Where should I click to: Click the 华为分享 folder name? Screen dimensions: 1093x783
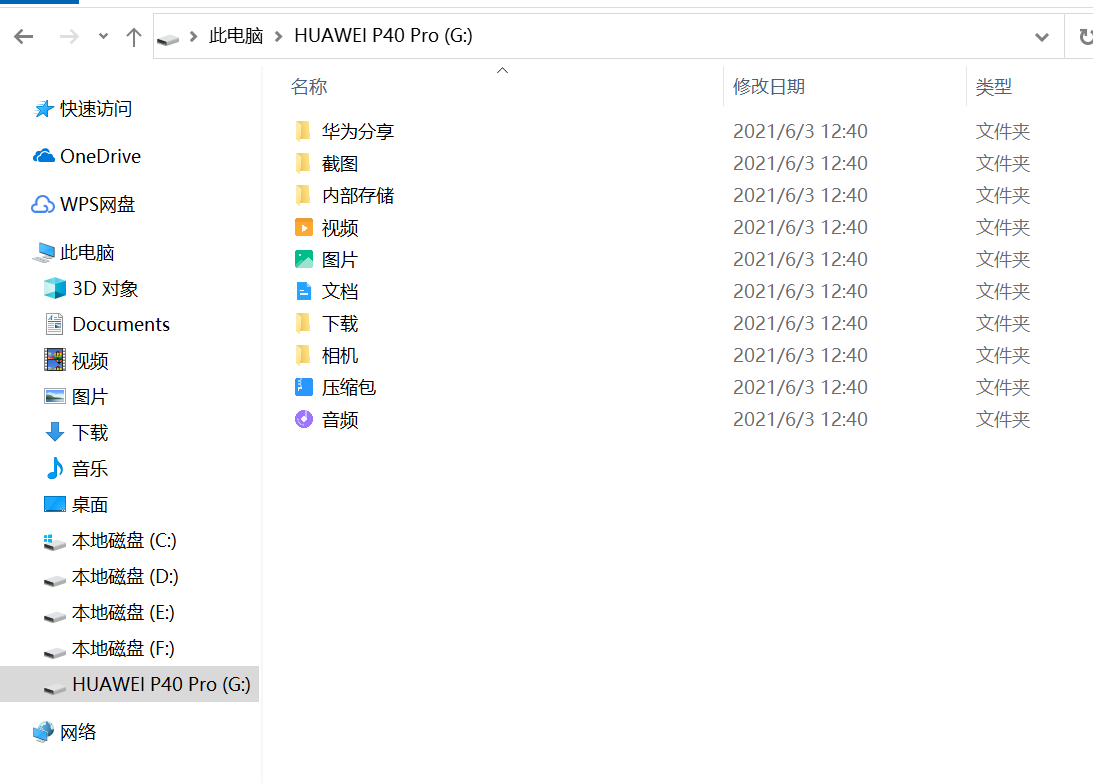(358, 131)
